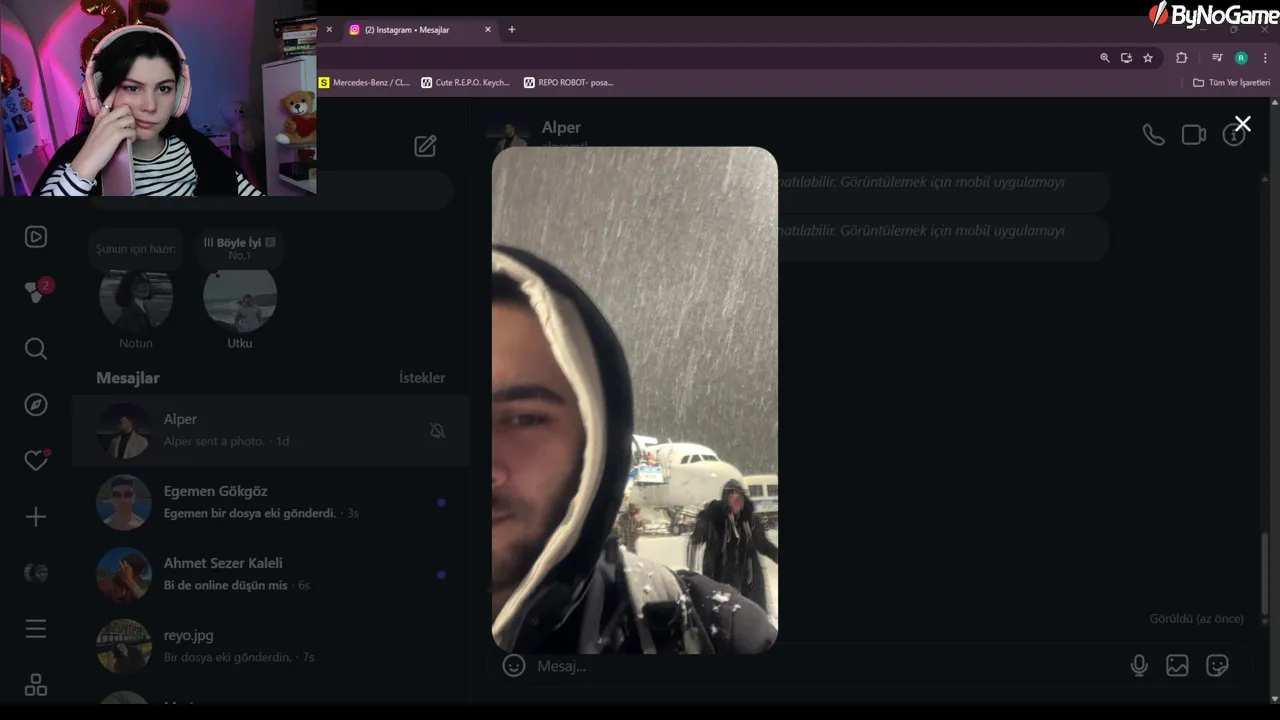Open notifications using the heart icon
1280x720 pixels.
click(x=36, y=461)
